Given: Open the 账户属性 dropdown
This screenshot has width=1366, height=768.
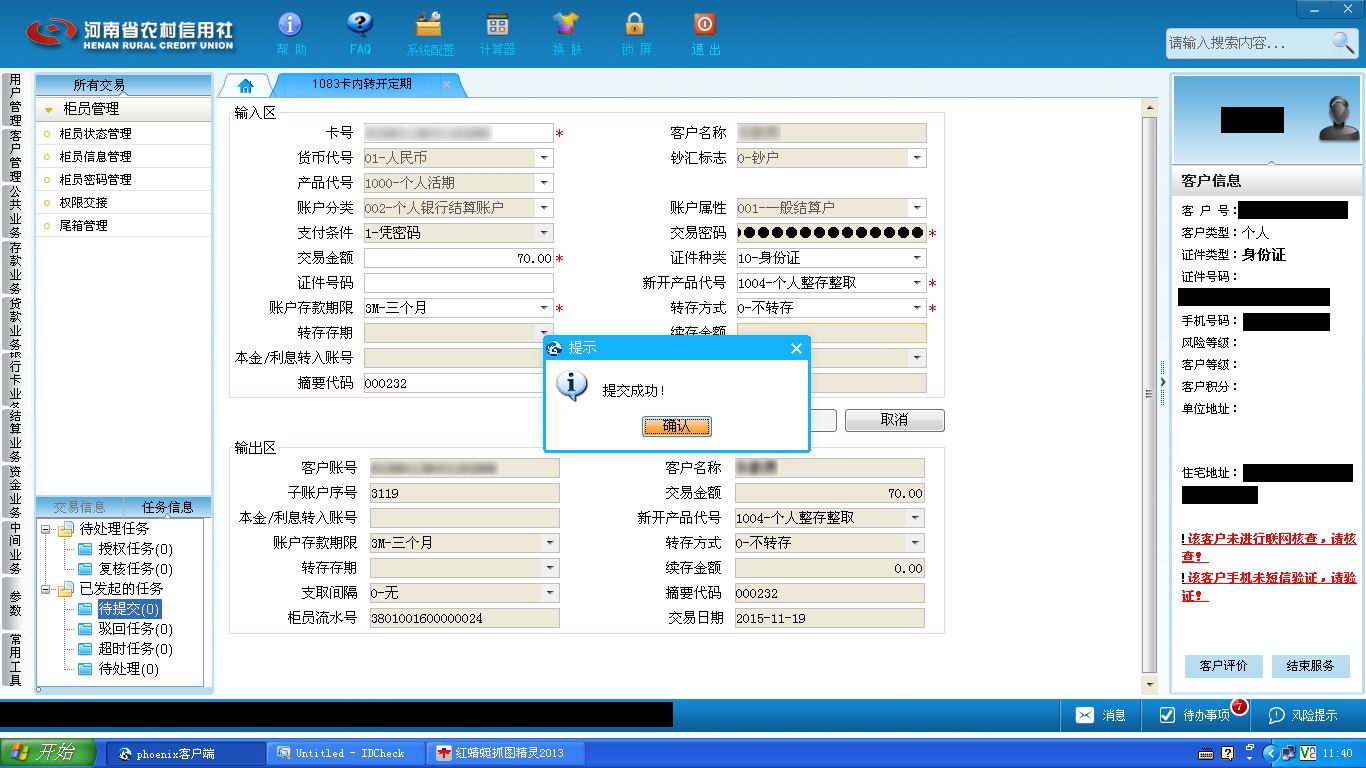Looking at the screenshot, I should (x=917, y=208).
